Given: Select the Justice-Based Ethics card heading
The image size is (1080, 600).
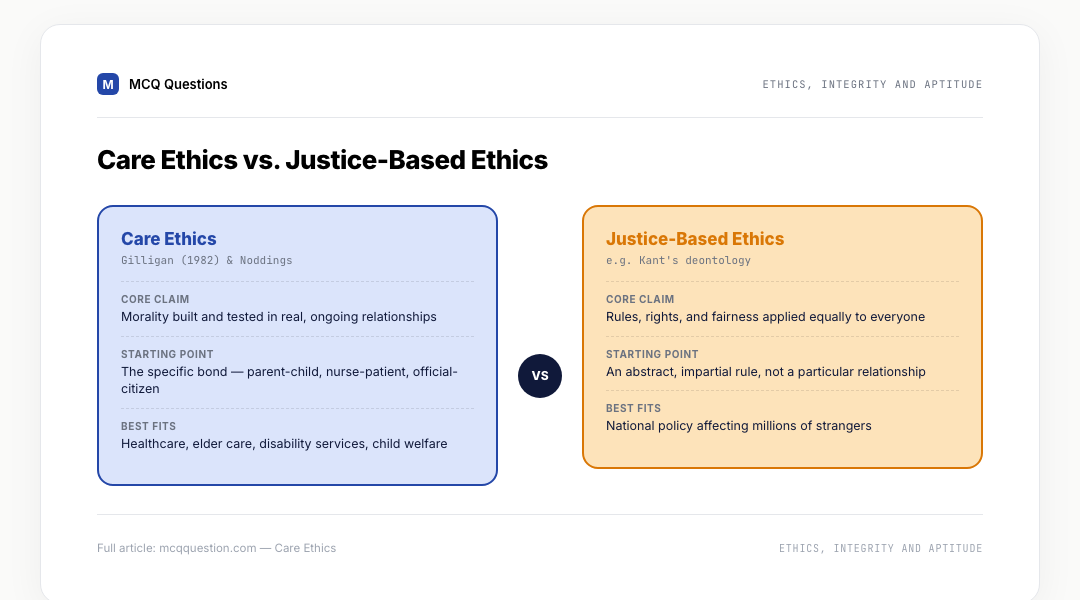Looking at the screenshot, I should click(x=695, y=238).
